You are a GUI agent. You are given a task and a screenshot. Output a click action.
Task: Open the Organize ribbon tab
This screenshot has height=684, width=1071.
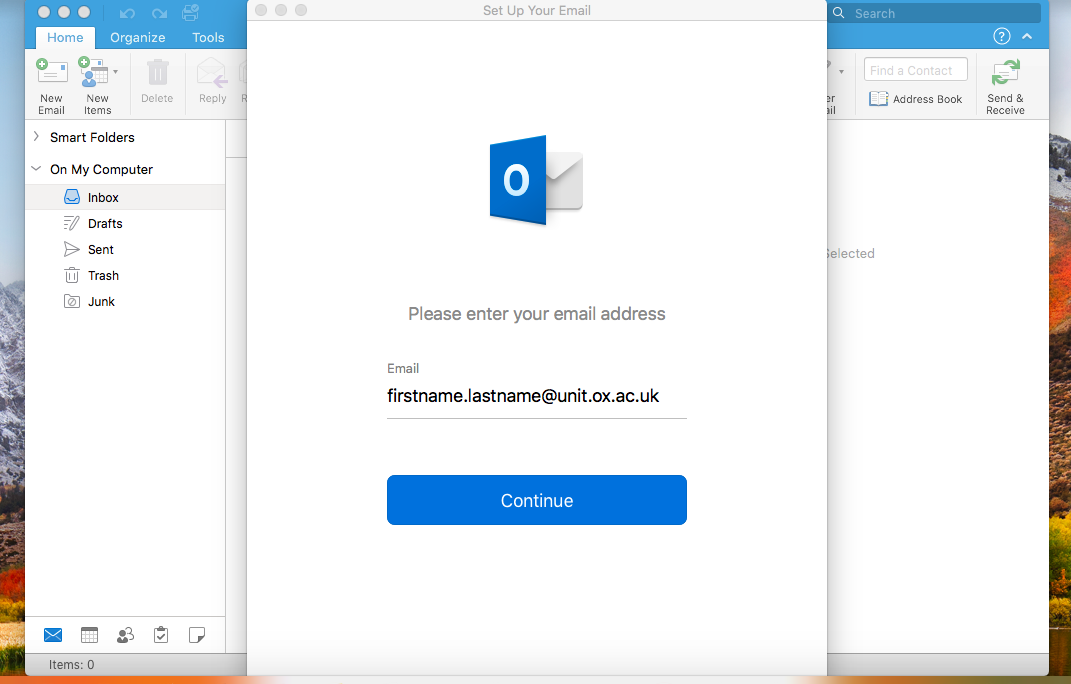pyautogui.click(x=137, y=38)
